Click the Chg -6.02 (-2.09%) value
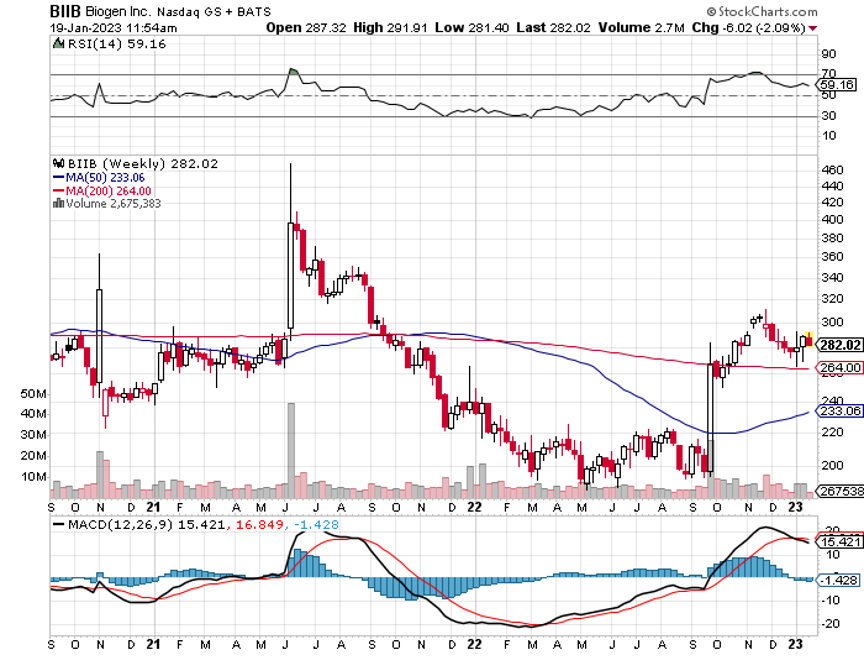This screenshot has width=864, height=656. [x=748, y=28]
